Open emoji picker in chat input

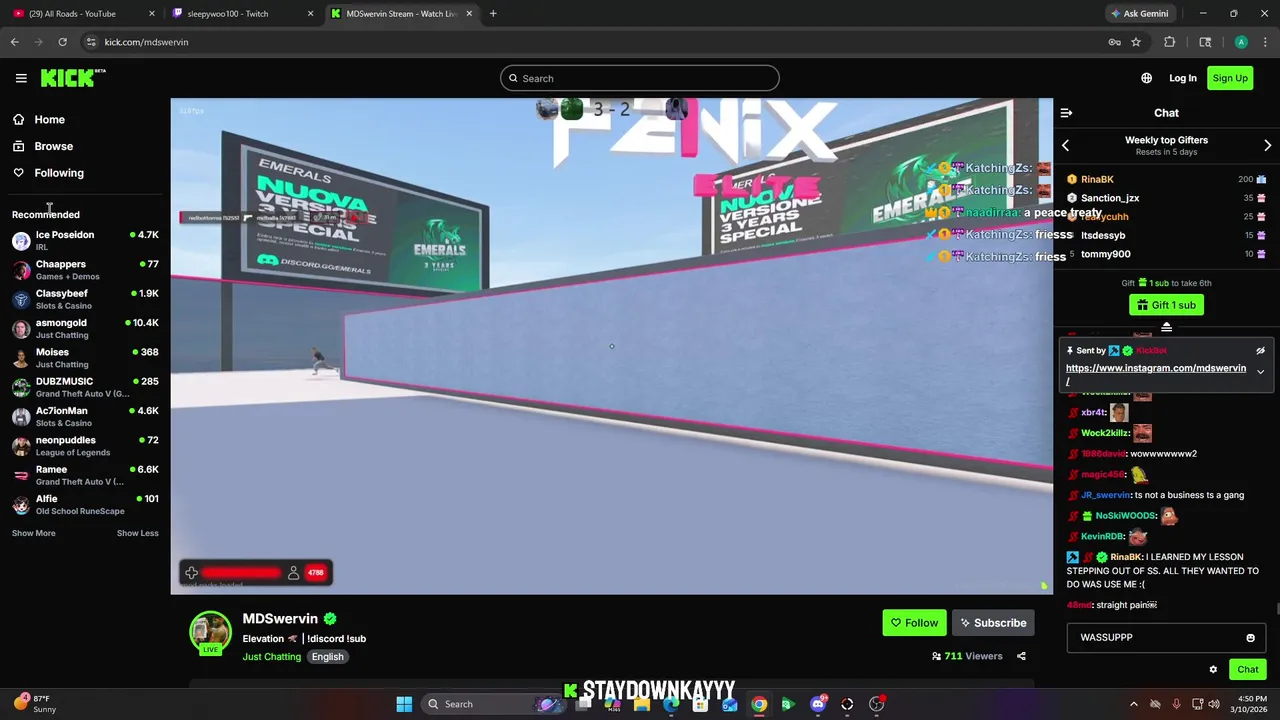tap(1250, 638)
